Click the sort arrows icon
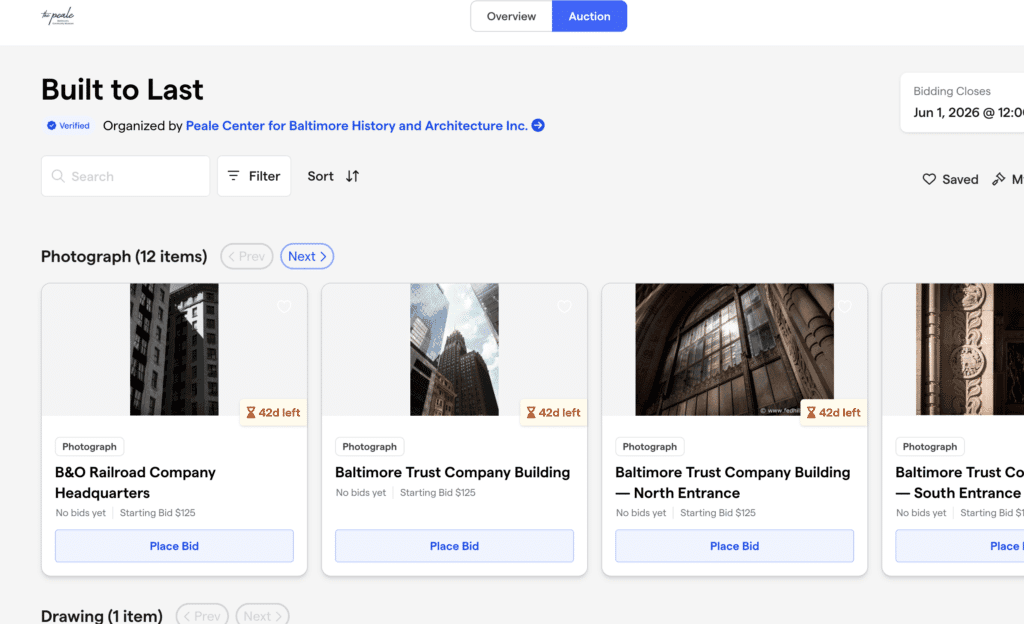This screenshot has width=1024, height=624. coord(353,176)
